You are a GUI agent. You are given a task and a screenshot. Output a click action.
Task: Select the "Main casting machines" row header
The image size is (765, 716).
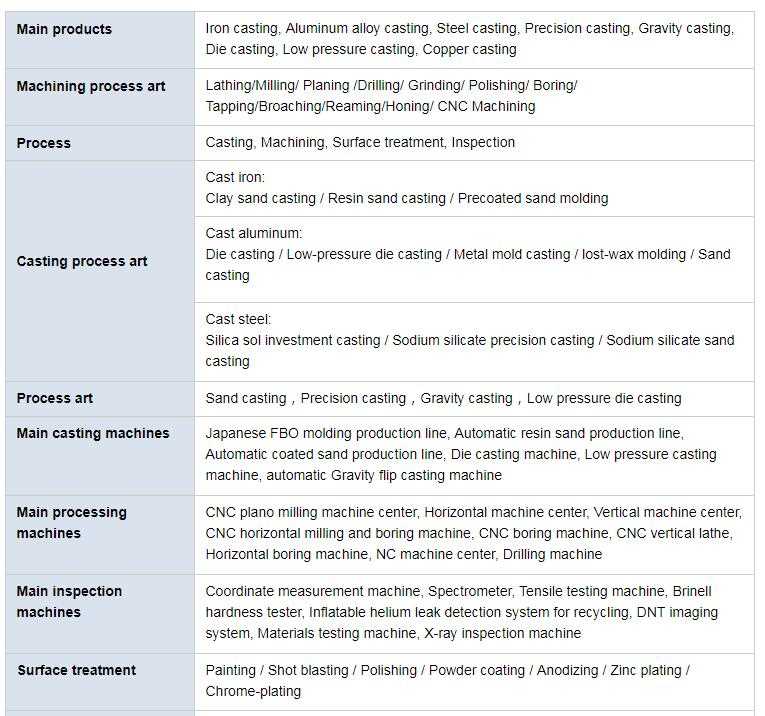click(x=93, y=433)
